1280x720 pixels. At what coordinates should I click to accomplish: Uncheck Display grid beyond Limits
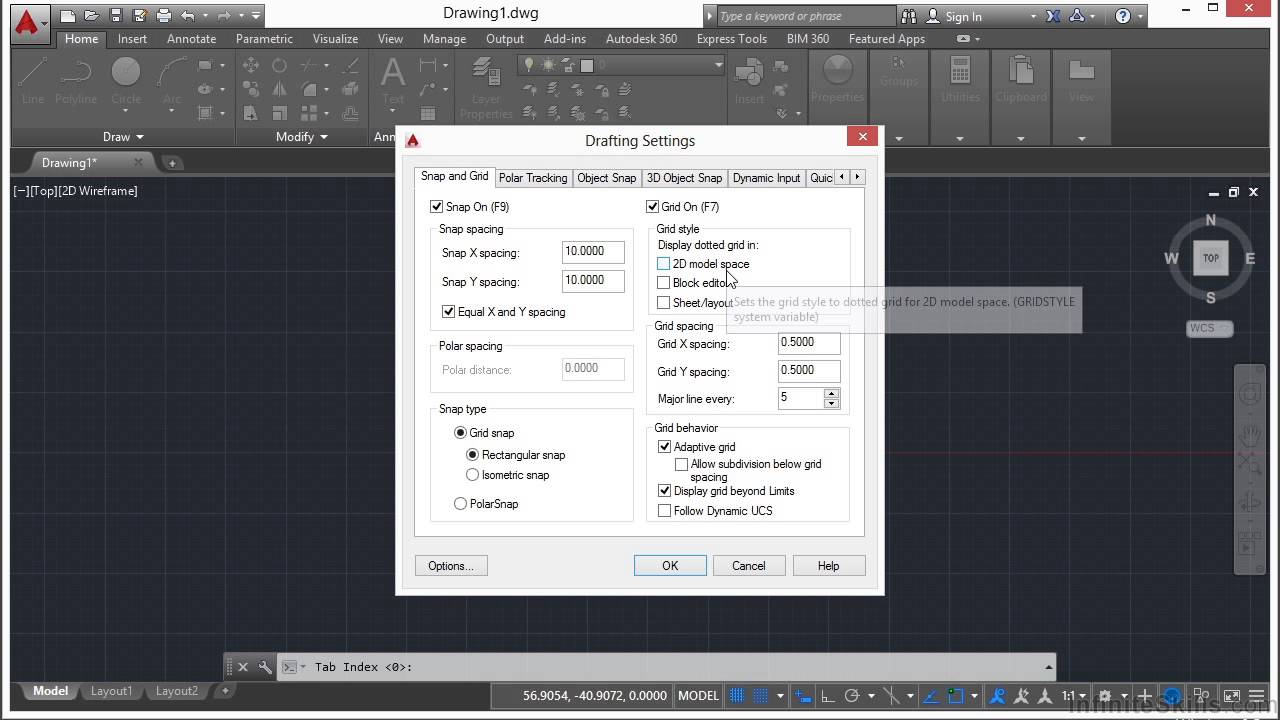tap(665, 491)
